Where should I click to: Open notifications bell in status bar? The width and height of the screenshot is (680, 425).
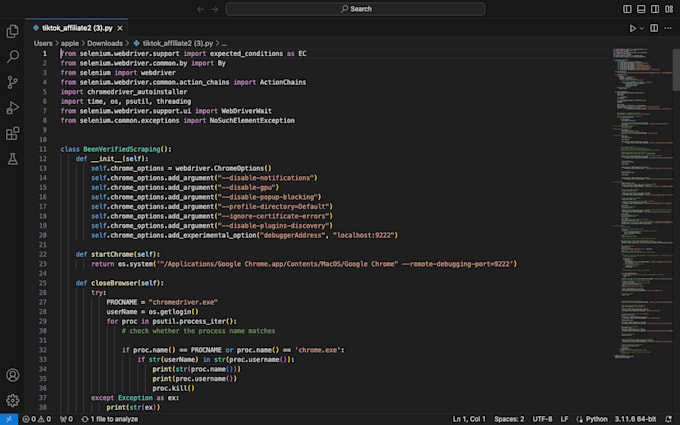tap(668, 419)
